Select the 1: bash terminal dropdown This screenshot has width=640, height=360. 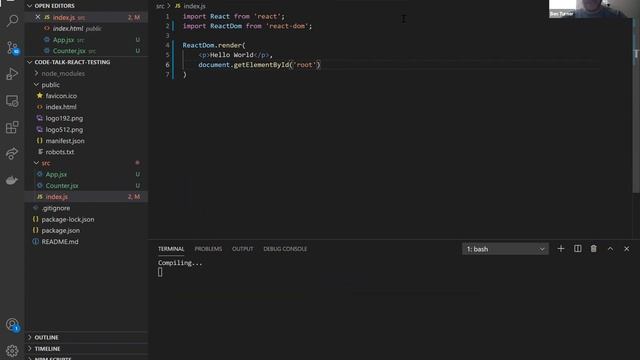pyautogui.click(x=505, y=249)
